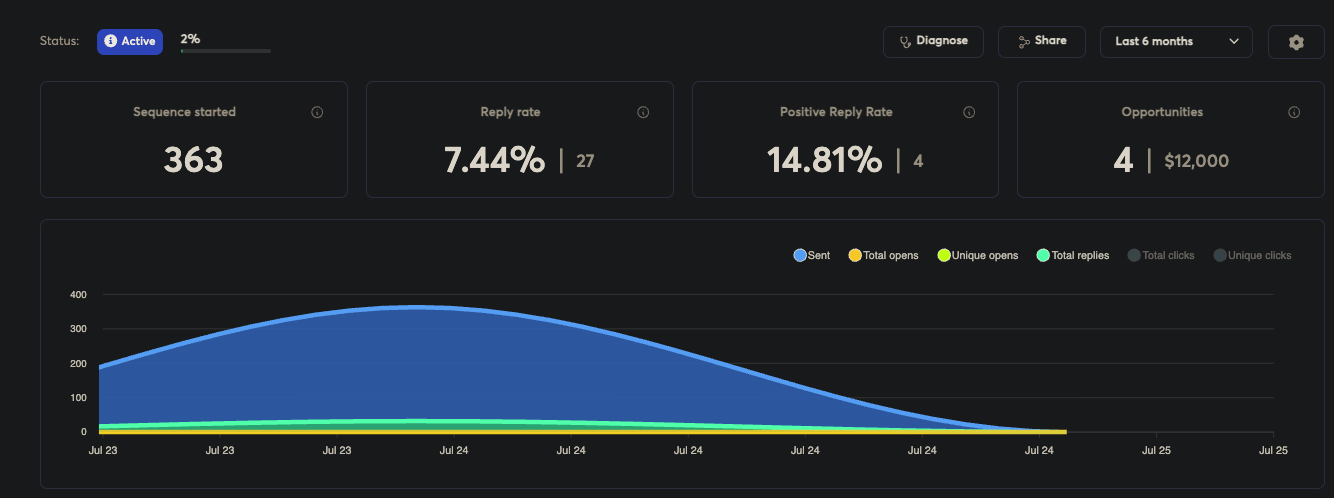The image size is (1334, 498).
Task: Click the $12,000 opportunities amount
Action: coord(1197,161)
